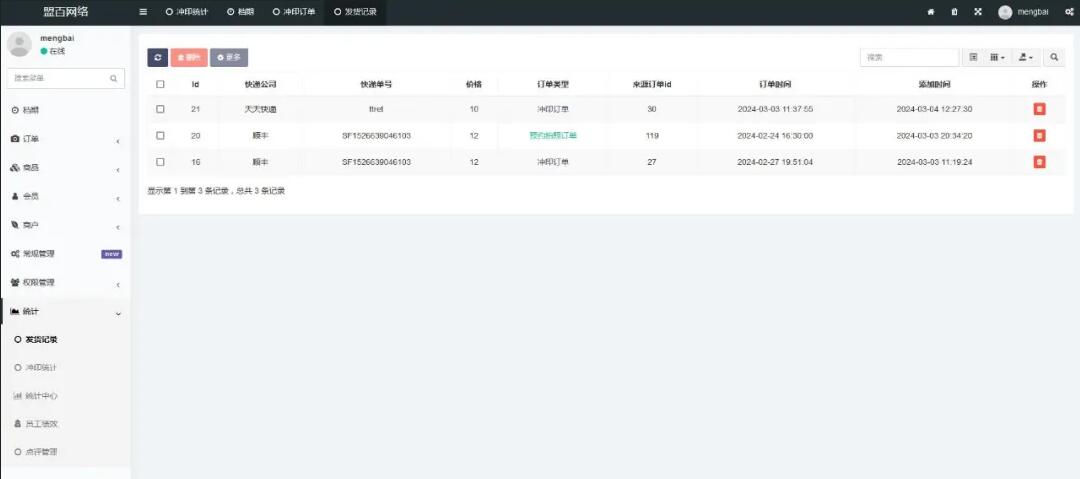Click the refresh button in table toolbar

point(157,58)
